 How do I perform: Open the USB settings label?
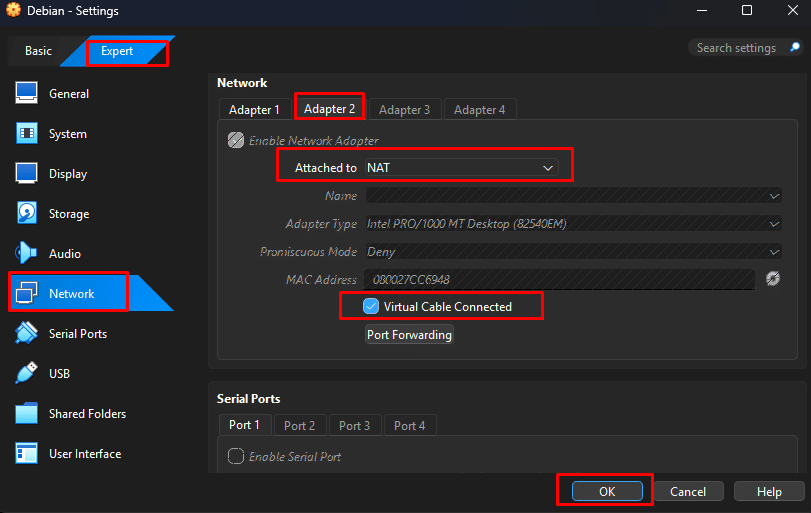coord(59,373)
